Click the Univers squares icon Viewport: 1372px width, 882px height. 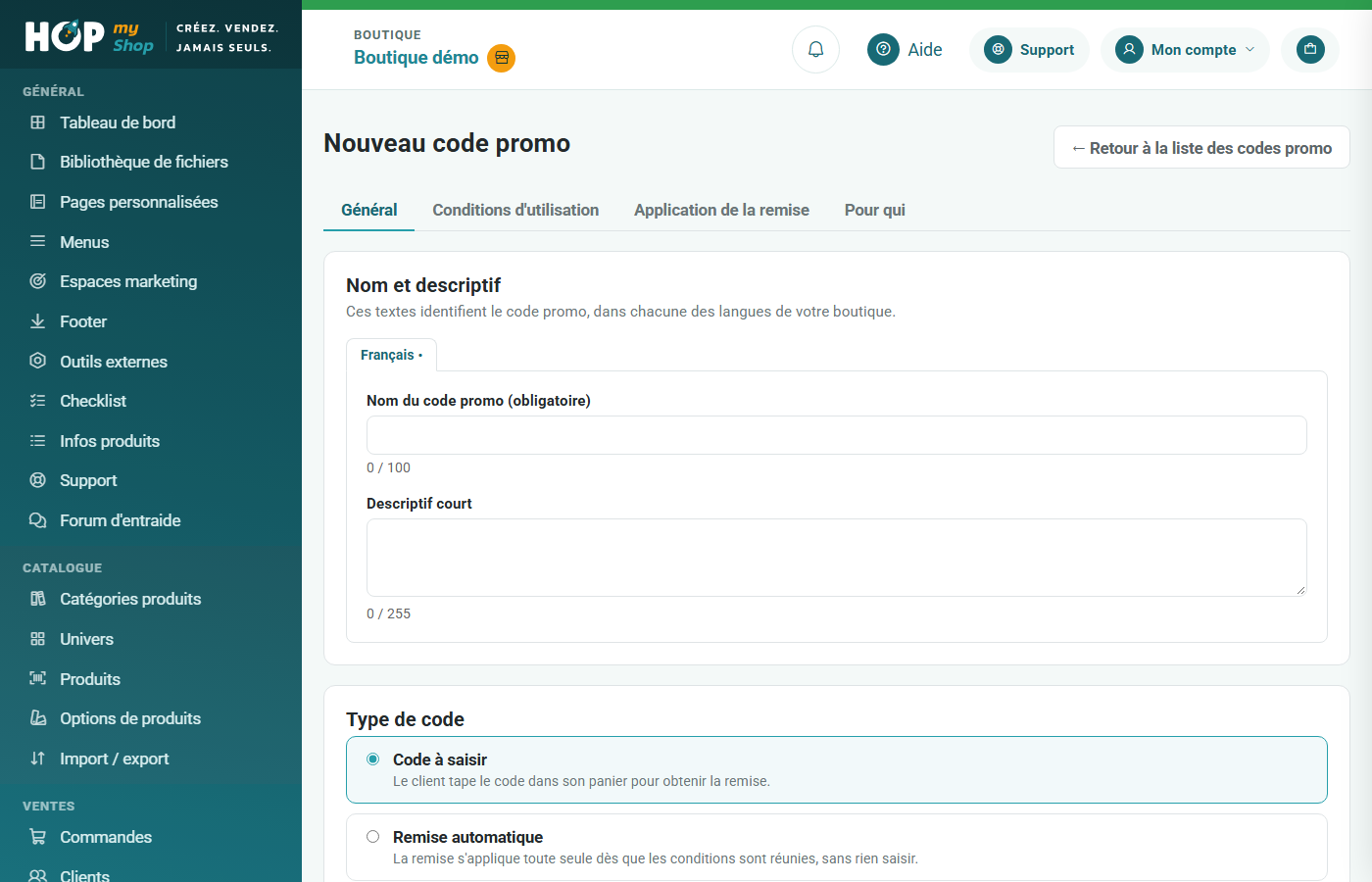point(38,639)
